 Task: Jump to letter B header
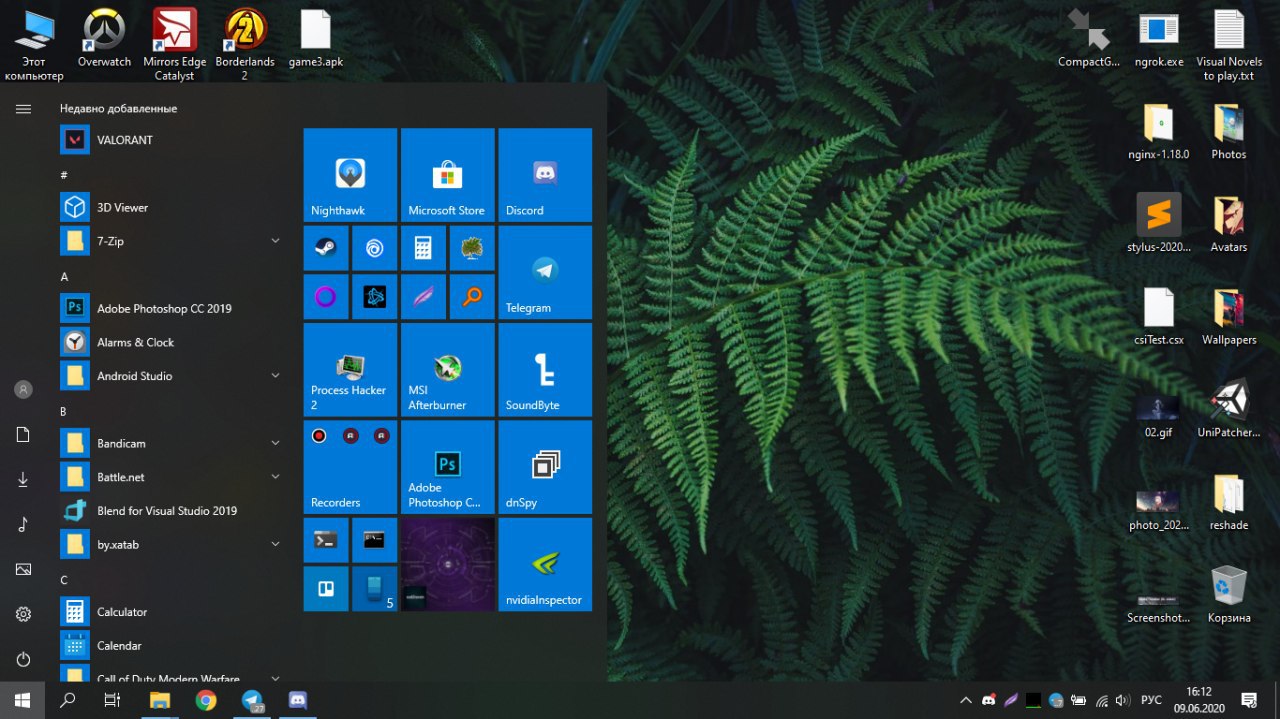pos(64,411)
